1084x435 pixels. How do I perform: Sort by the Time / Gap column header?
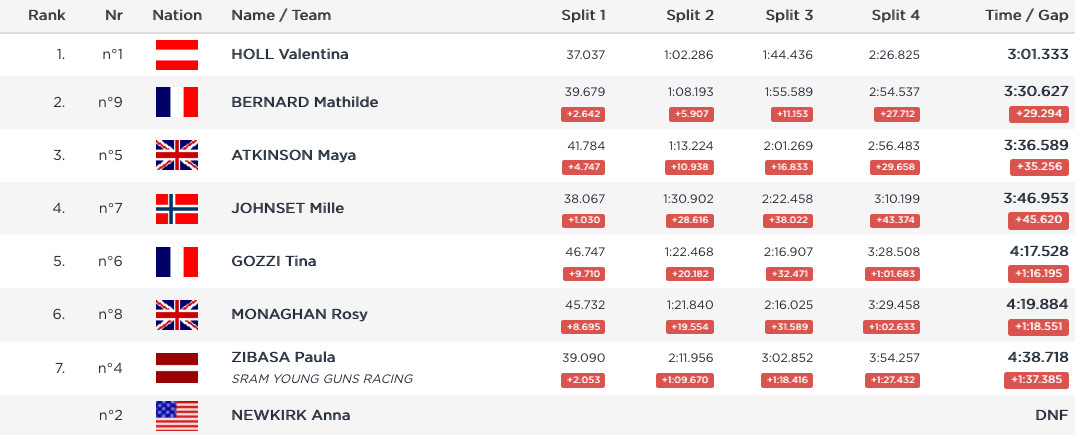pos(1027,15)
